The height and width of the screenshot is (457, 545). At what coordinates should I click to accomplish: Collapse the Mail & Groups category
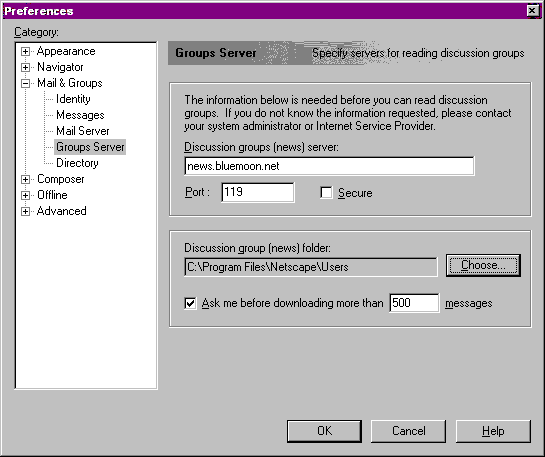tap(25, 83)
